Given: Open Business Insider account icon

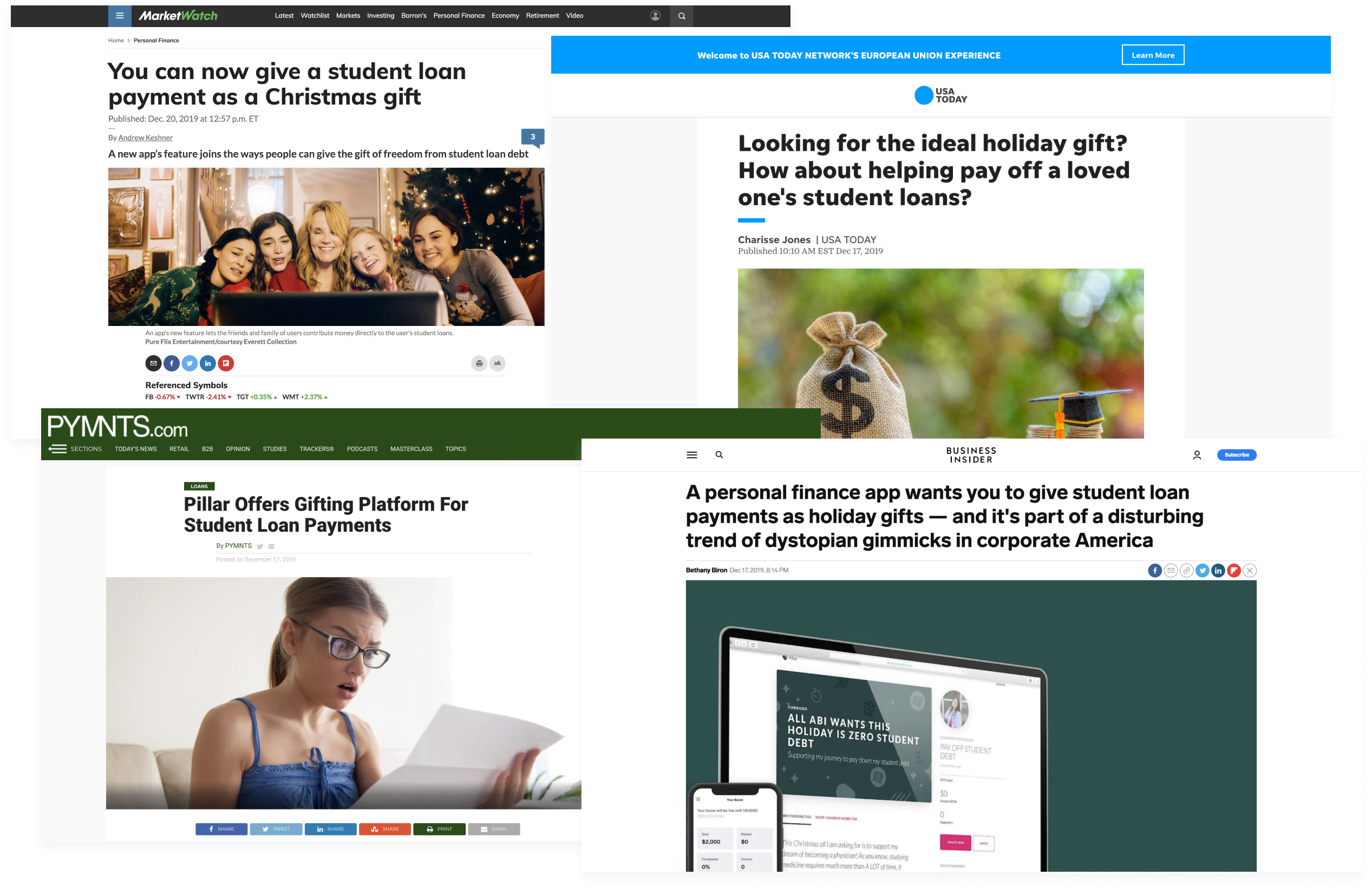Looking at the screenshot, I should [x=1197, y=455].
